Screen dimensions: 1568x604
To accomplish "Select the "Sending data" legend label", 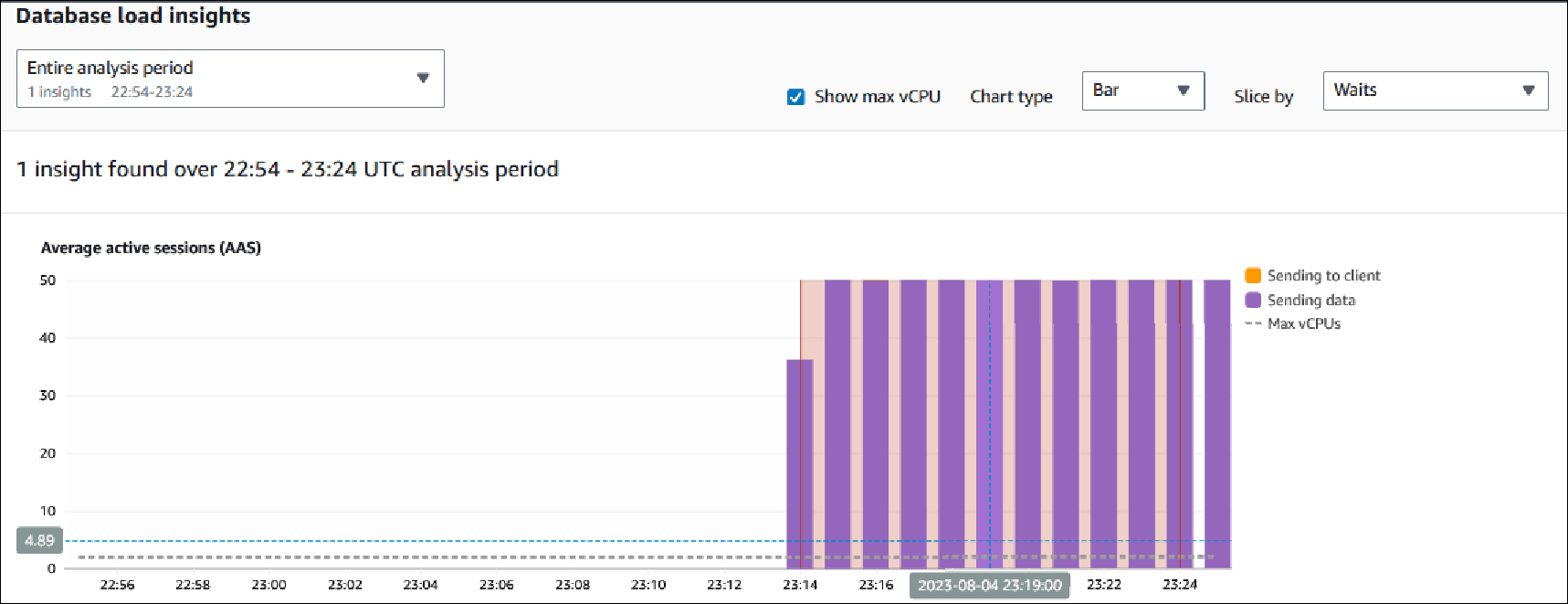I will (1310, 300).
